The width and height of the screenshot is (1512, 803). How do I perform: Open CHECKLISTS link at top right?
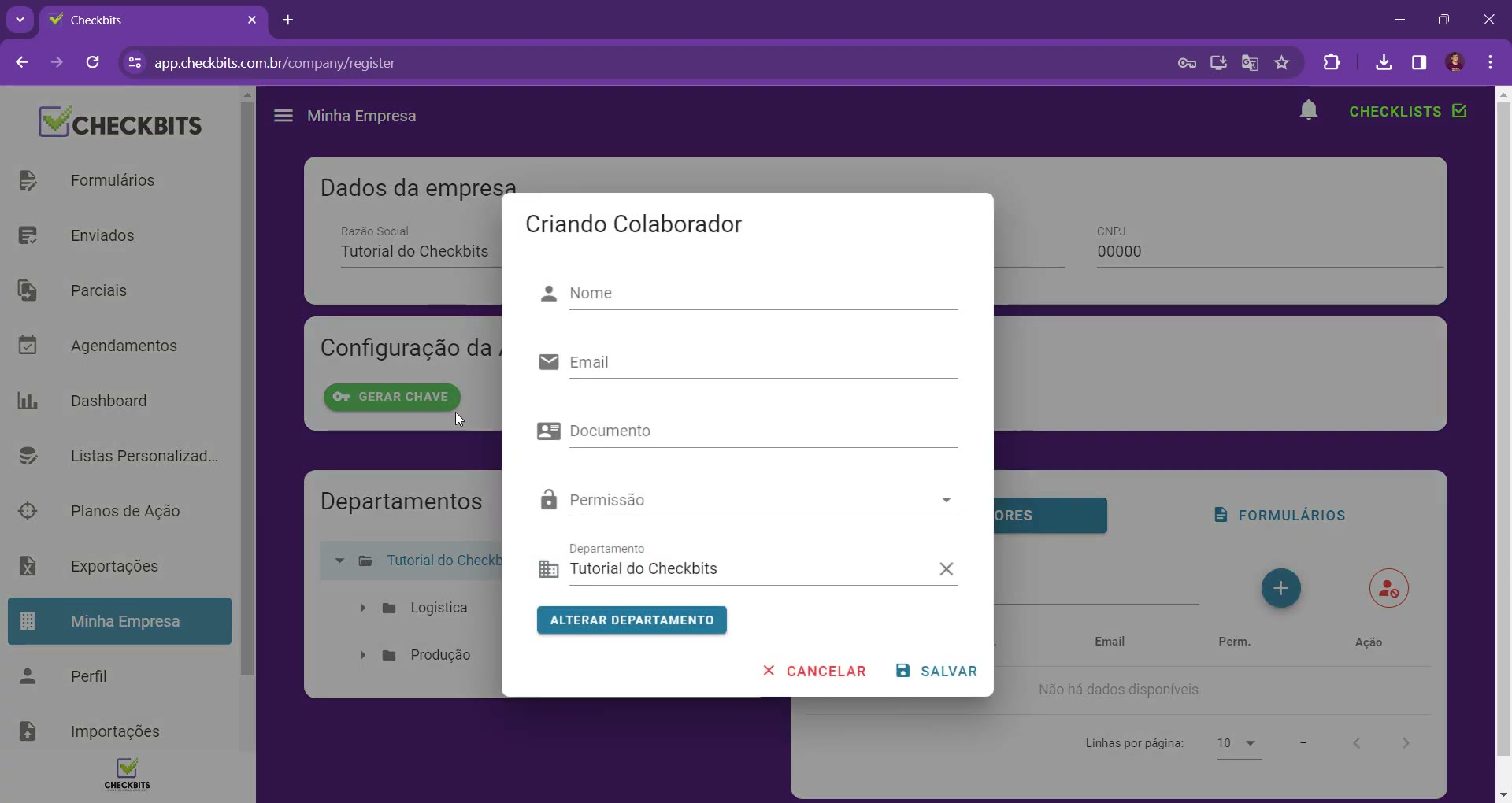[1408, 111]
